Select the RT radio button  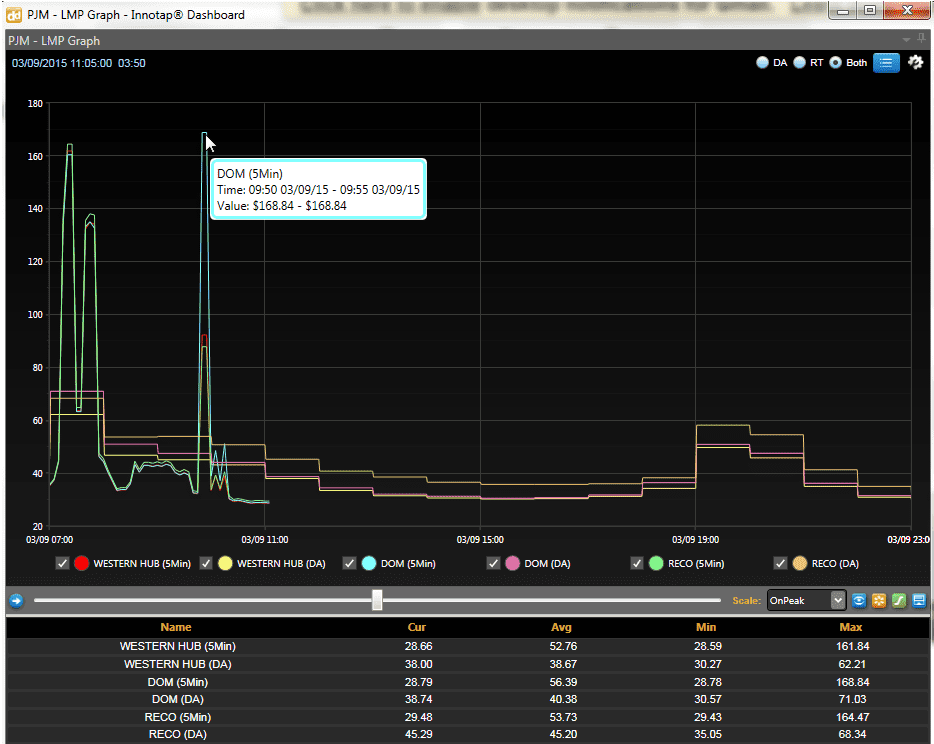pos(799,63)
